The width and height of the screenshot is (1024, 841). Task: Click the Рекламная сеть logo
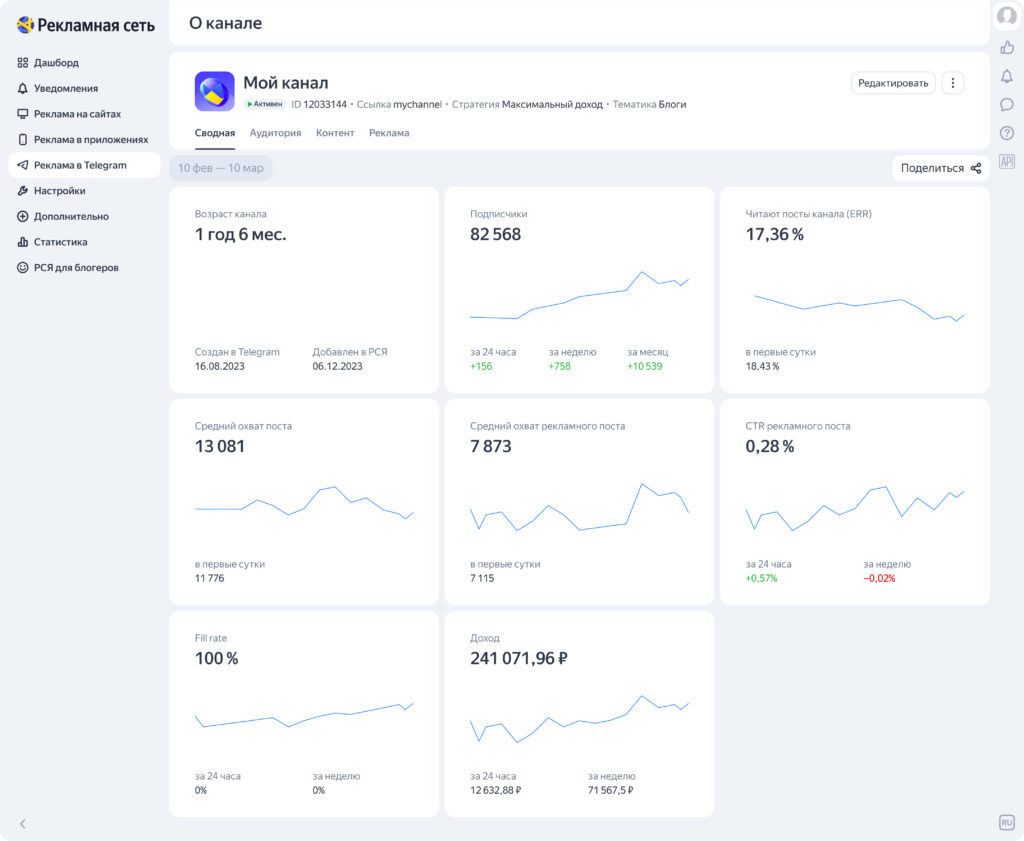86,25
